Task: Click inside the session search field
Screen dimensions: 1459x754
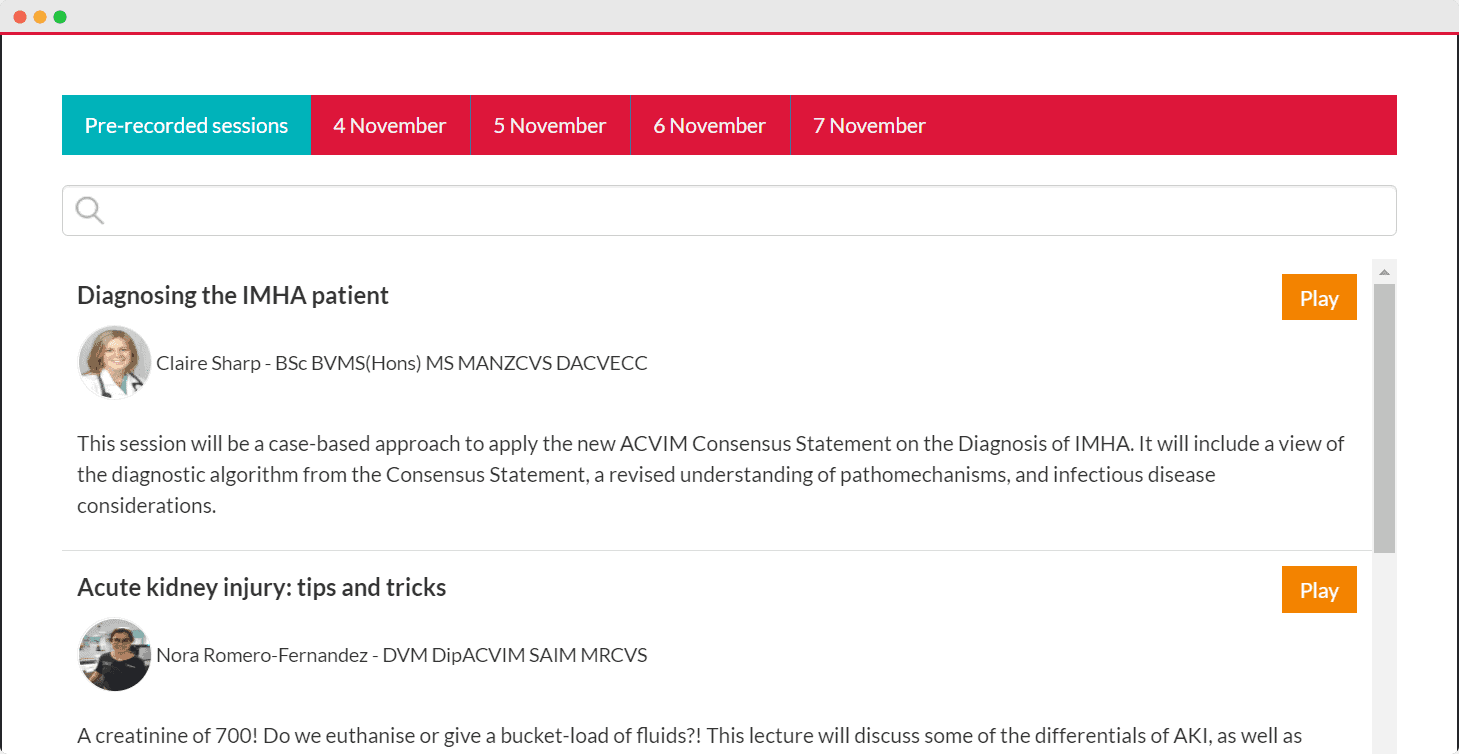Action: click(x=740, y=211)
